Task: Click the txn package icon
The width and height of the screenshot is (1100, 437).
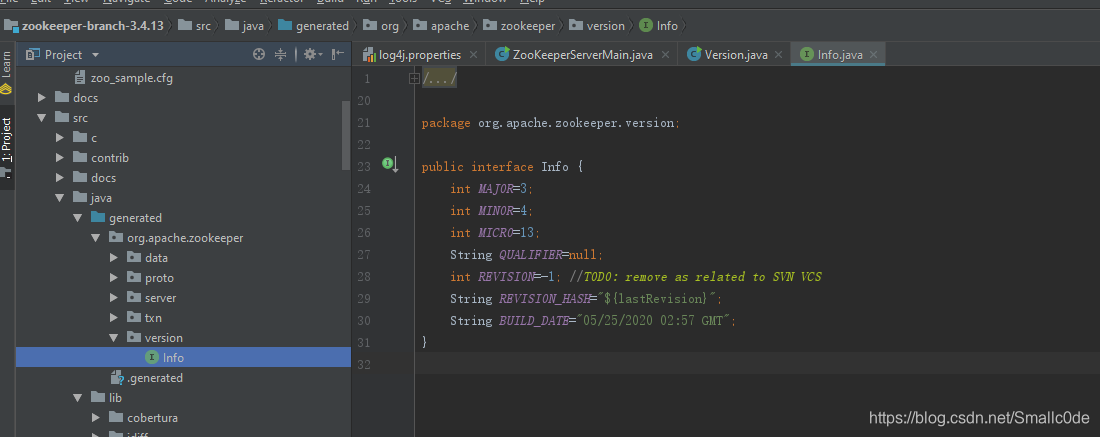Action: (x=134, y=318)
